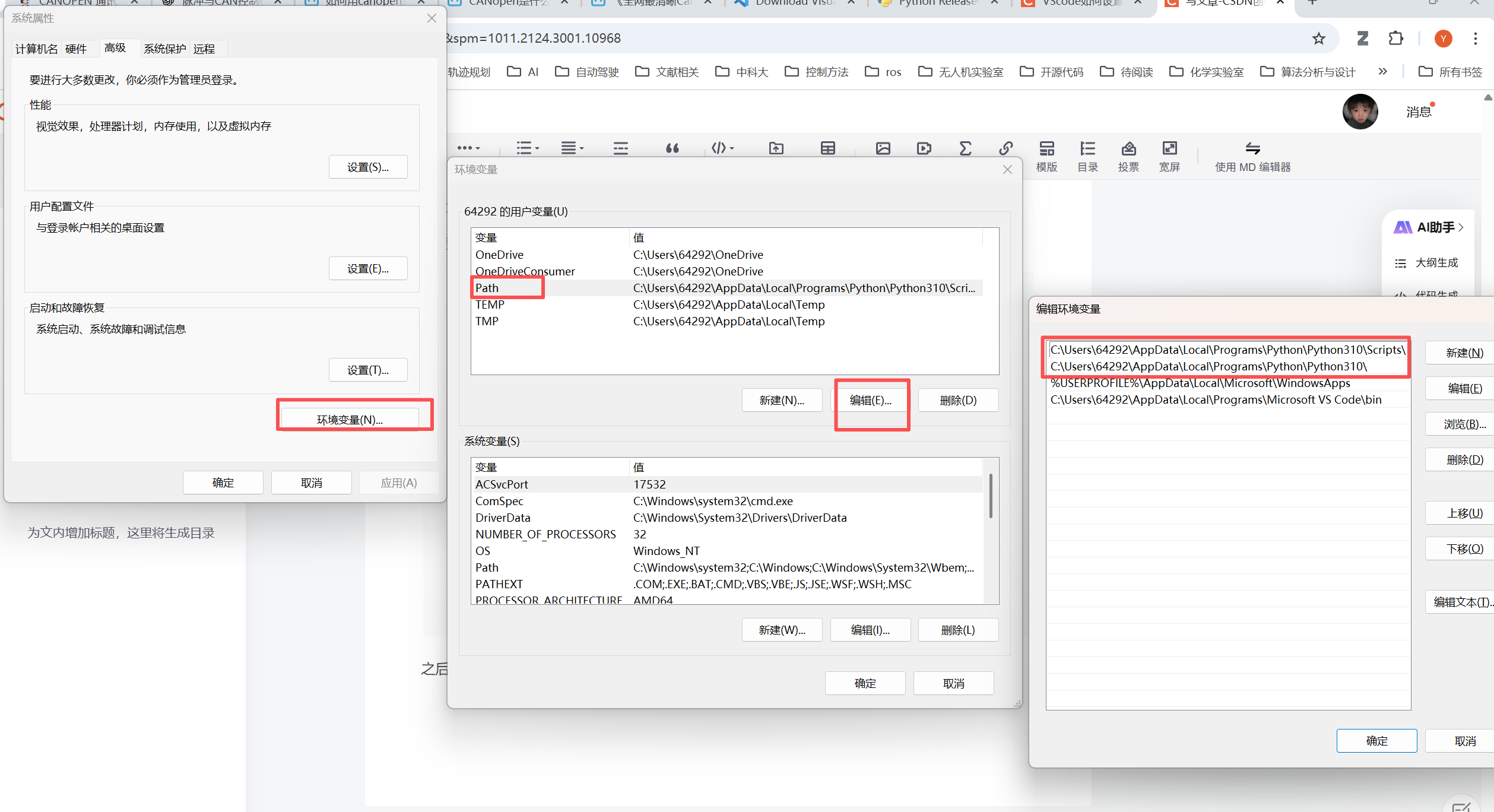1494x812 pixels.
Task: Bookmark the page with the star icon
Action: (x=1318, y=39)
